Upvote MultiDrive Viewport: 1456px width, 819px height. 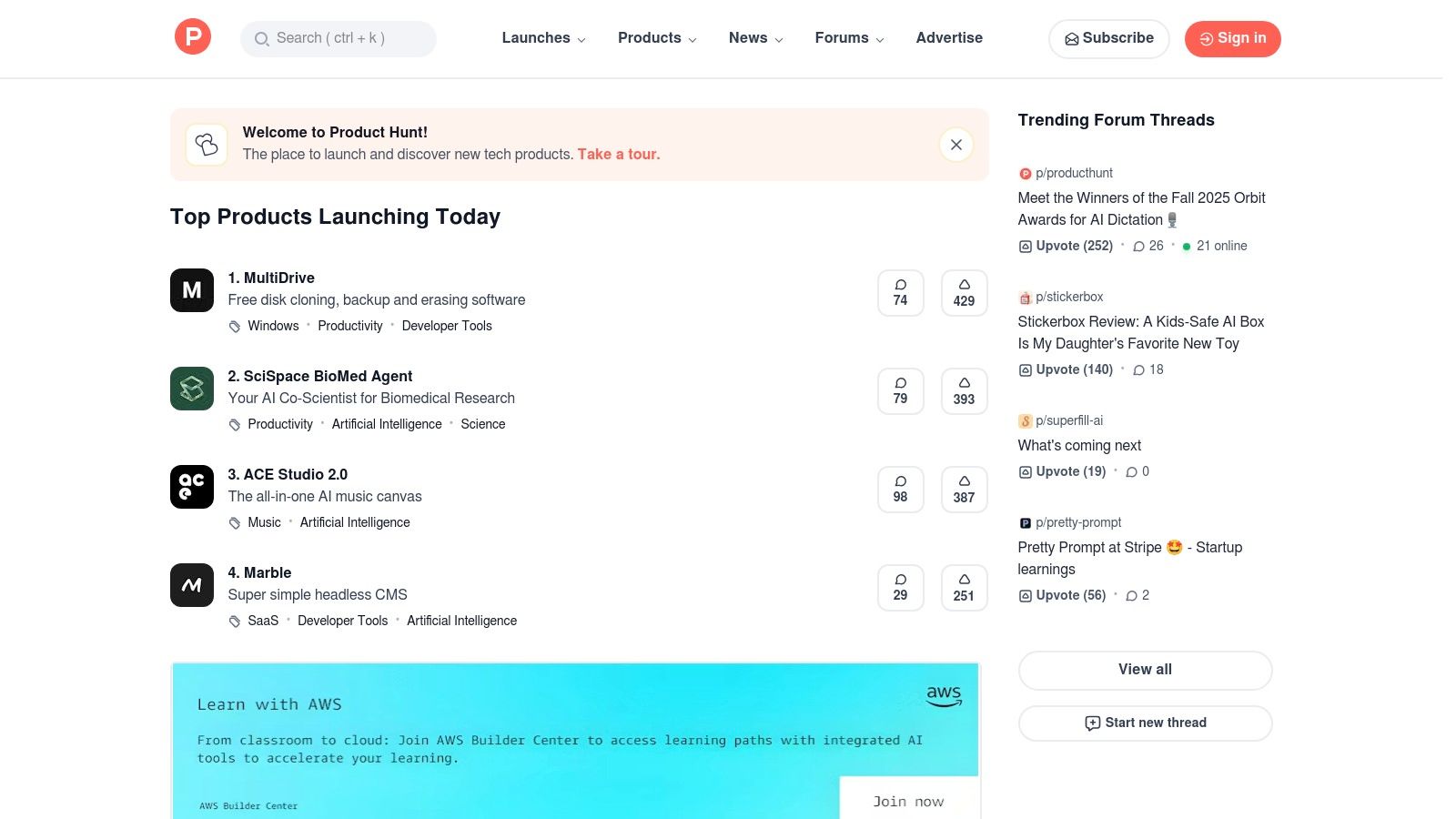click(x=964, y=292)
